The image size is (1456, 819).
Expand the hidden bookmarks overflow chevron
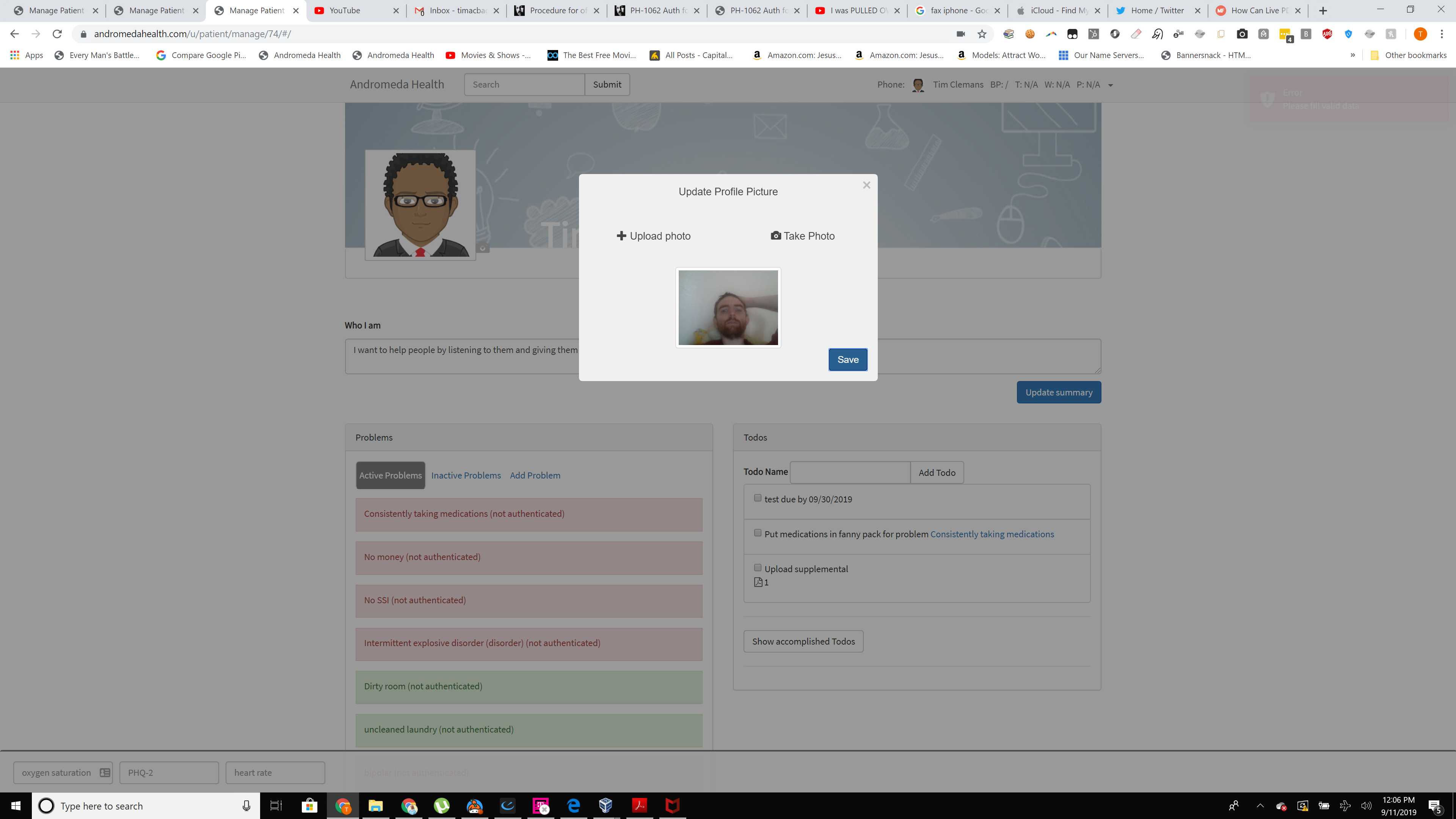tap(1352, 55)
